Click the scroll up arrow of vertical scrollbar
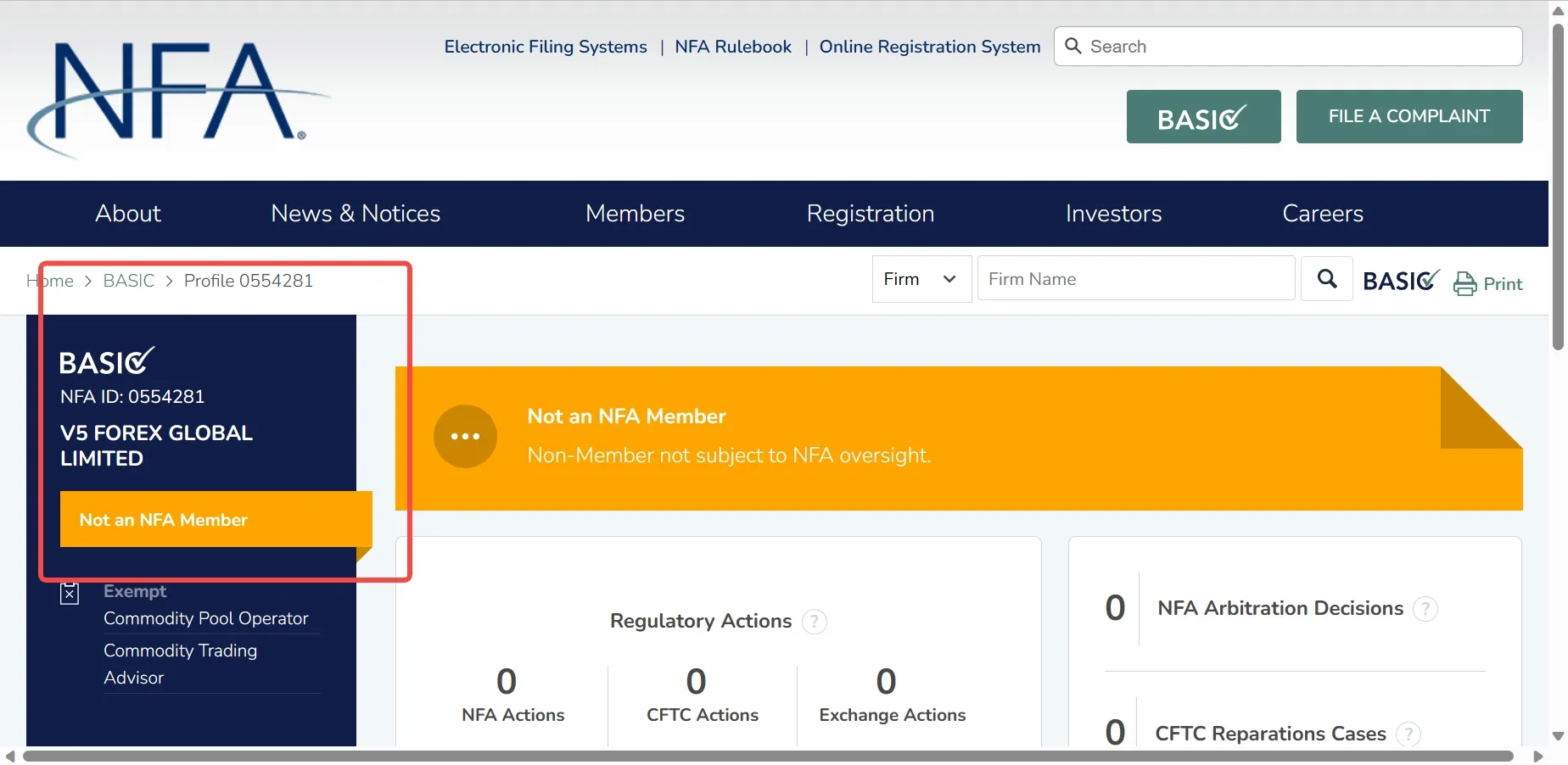This screenshot has width=1568, height=765. tap(1558, 11)
